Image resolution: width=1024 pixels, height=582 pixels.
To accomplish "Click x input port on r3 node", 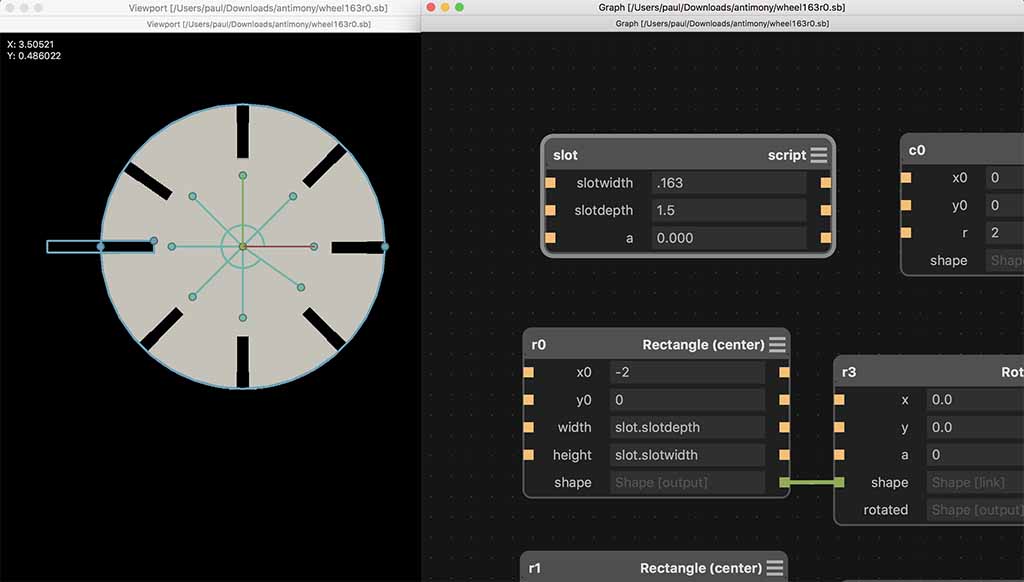I will pyautogui.click(x=839, y=400).
